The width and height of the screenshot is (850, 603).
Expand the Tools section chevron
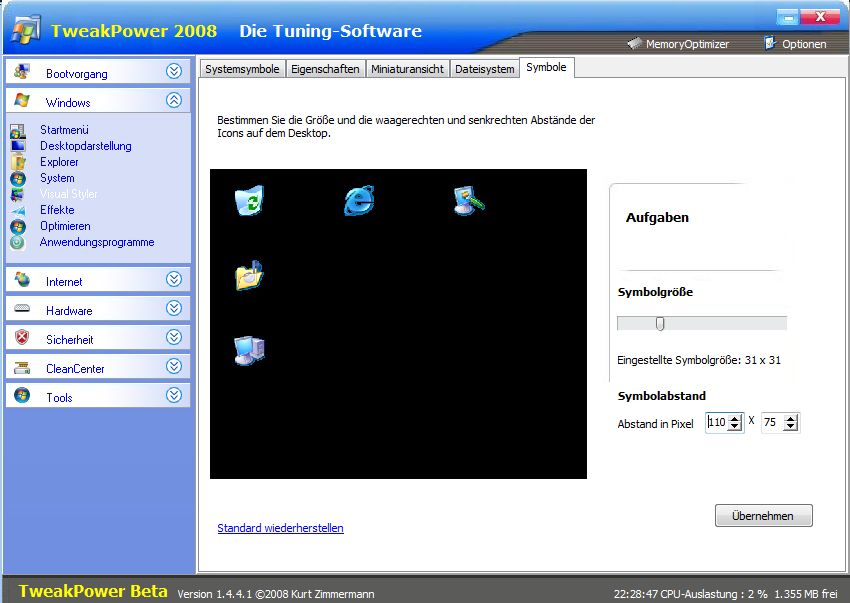174,395
